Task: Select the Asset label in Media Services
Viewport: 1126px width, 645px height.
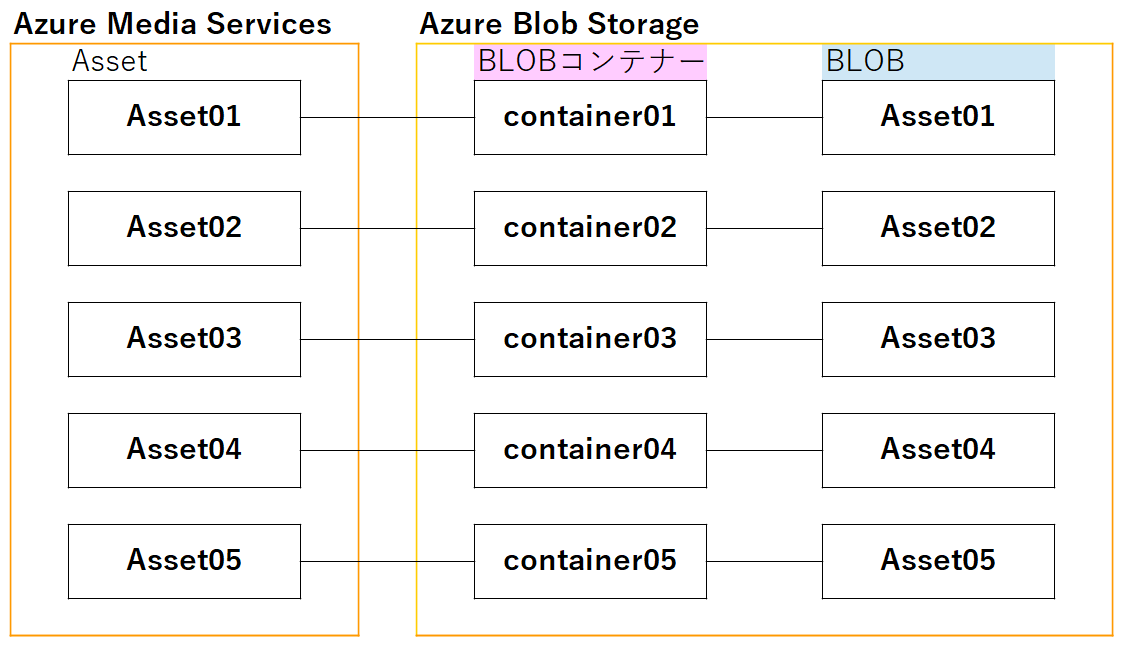Action: (x=110, y=62)
